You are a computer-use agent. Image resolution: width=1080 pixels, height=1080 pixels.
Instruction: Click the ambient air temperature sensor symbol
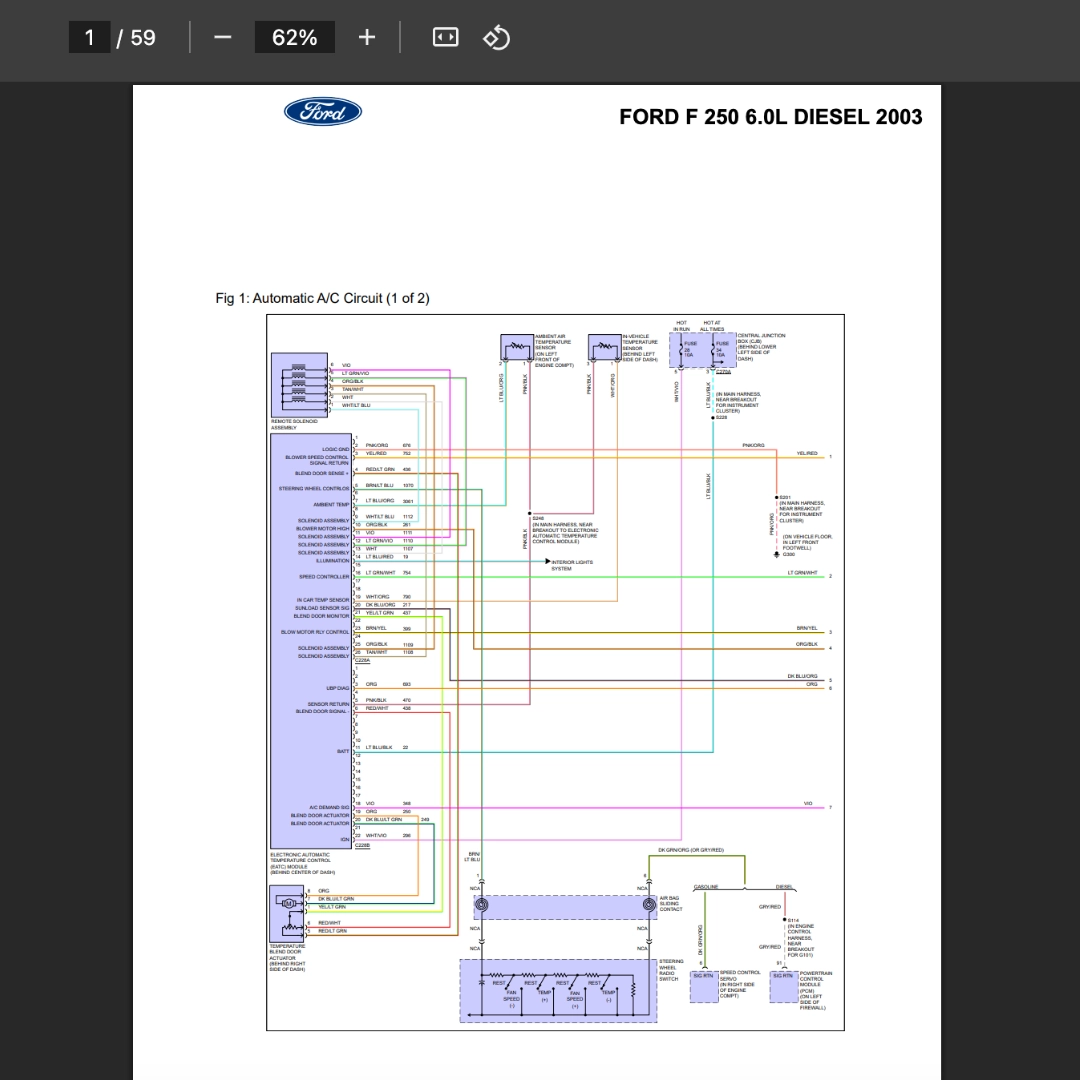517,346
